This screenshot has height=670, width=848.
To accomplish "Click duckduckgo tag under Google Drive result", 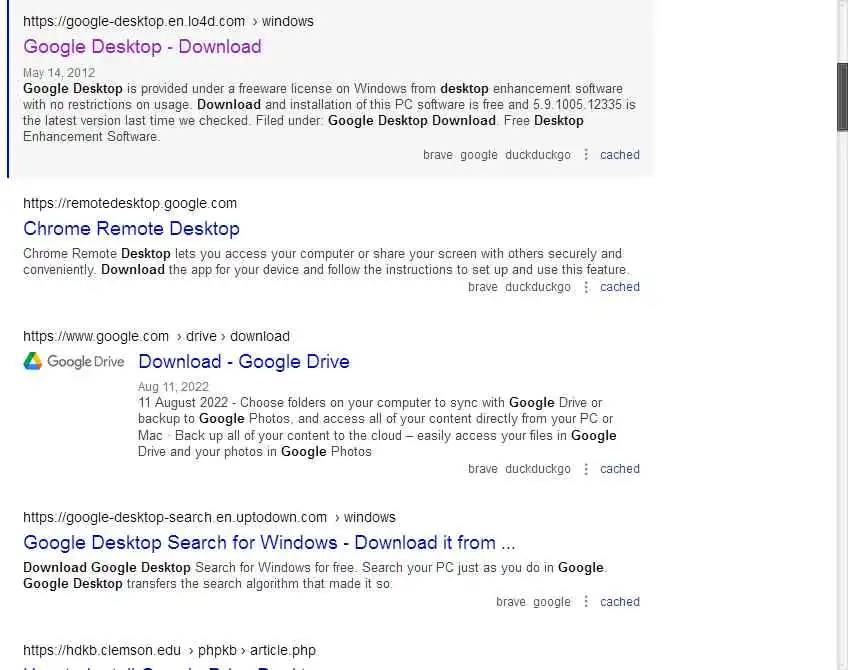I will [538, 469].
